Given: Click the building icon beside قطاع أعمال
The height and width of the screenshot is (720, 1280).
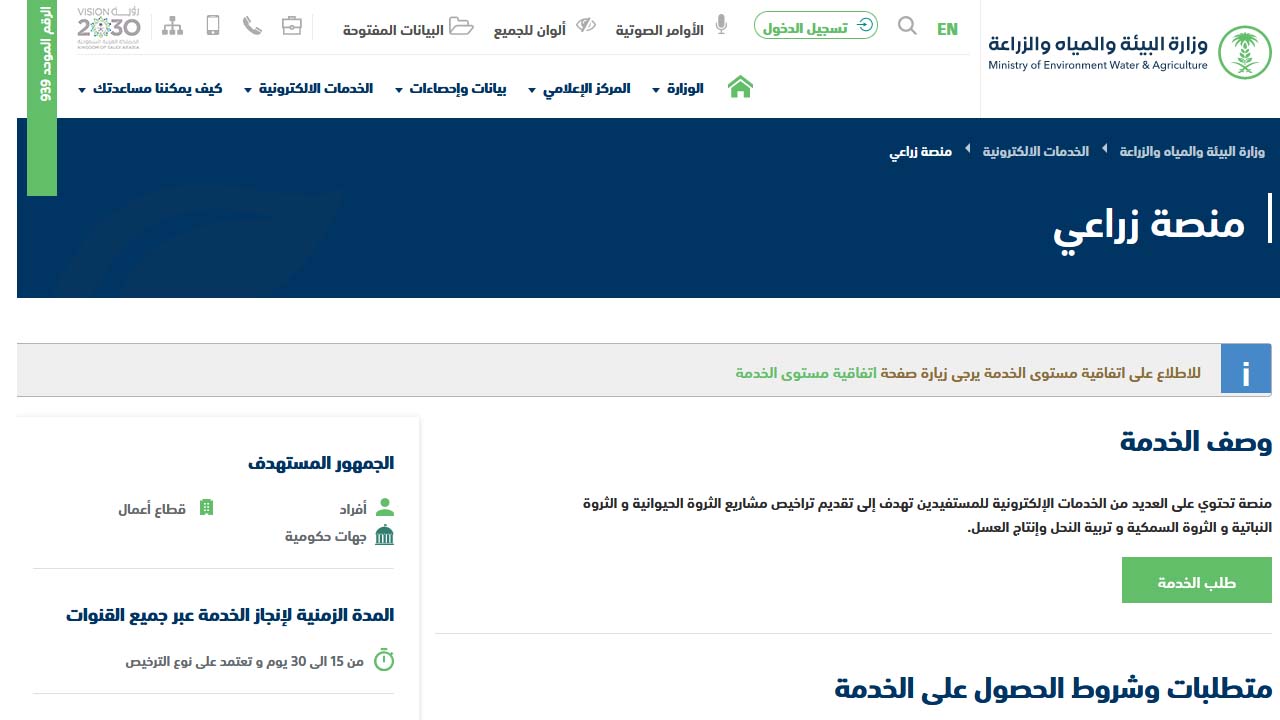Looking at the screenshot, I should (206, 508).
